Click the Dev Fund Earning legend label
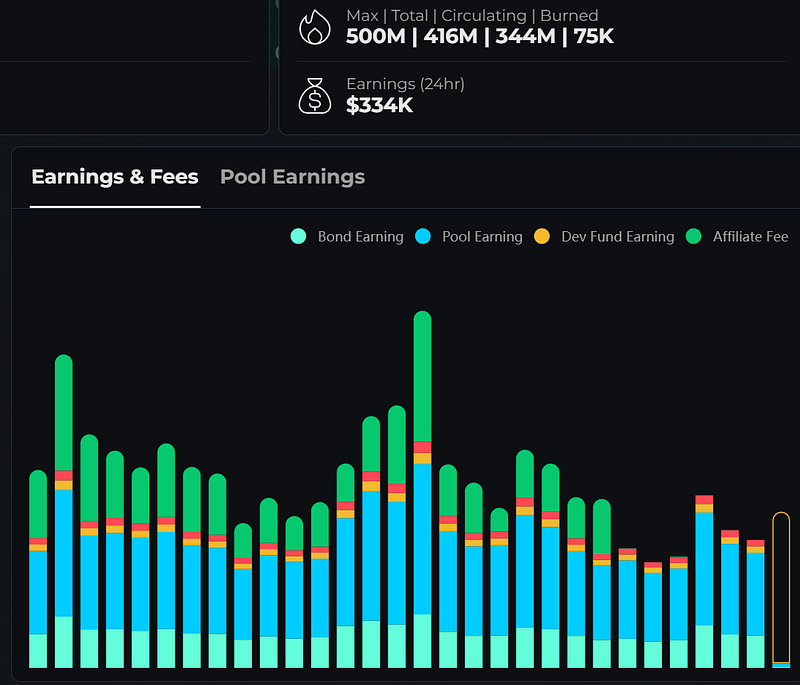The width and height of the screenshot is (800, 685). coord(617,237)
